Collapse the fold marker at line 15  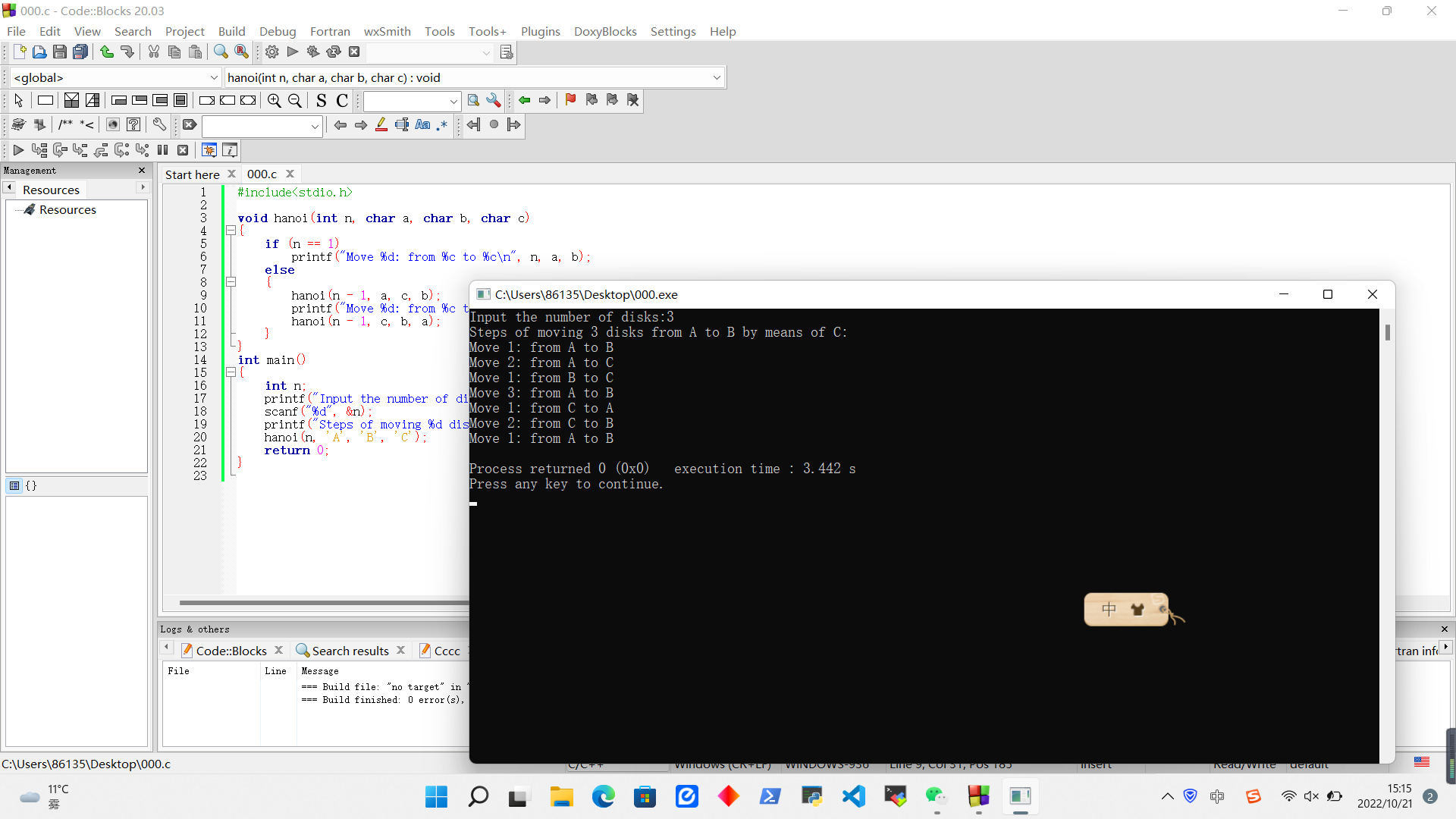231,372
